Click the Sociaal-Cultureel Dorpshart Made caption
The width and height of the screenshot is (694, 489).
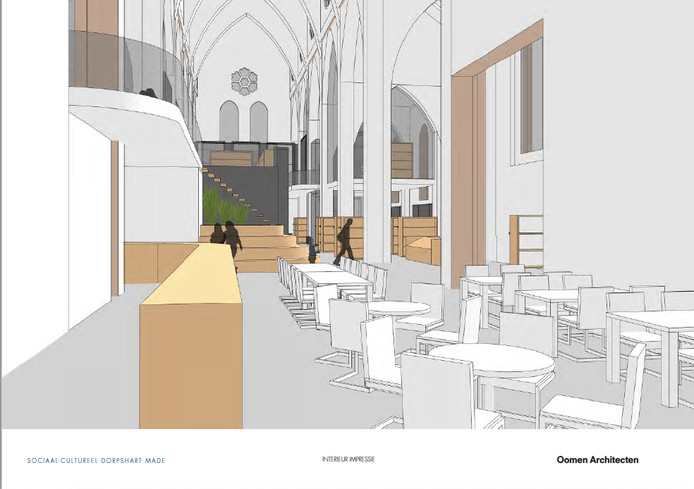coord(96,460)
